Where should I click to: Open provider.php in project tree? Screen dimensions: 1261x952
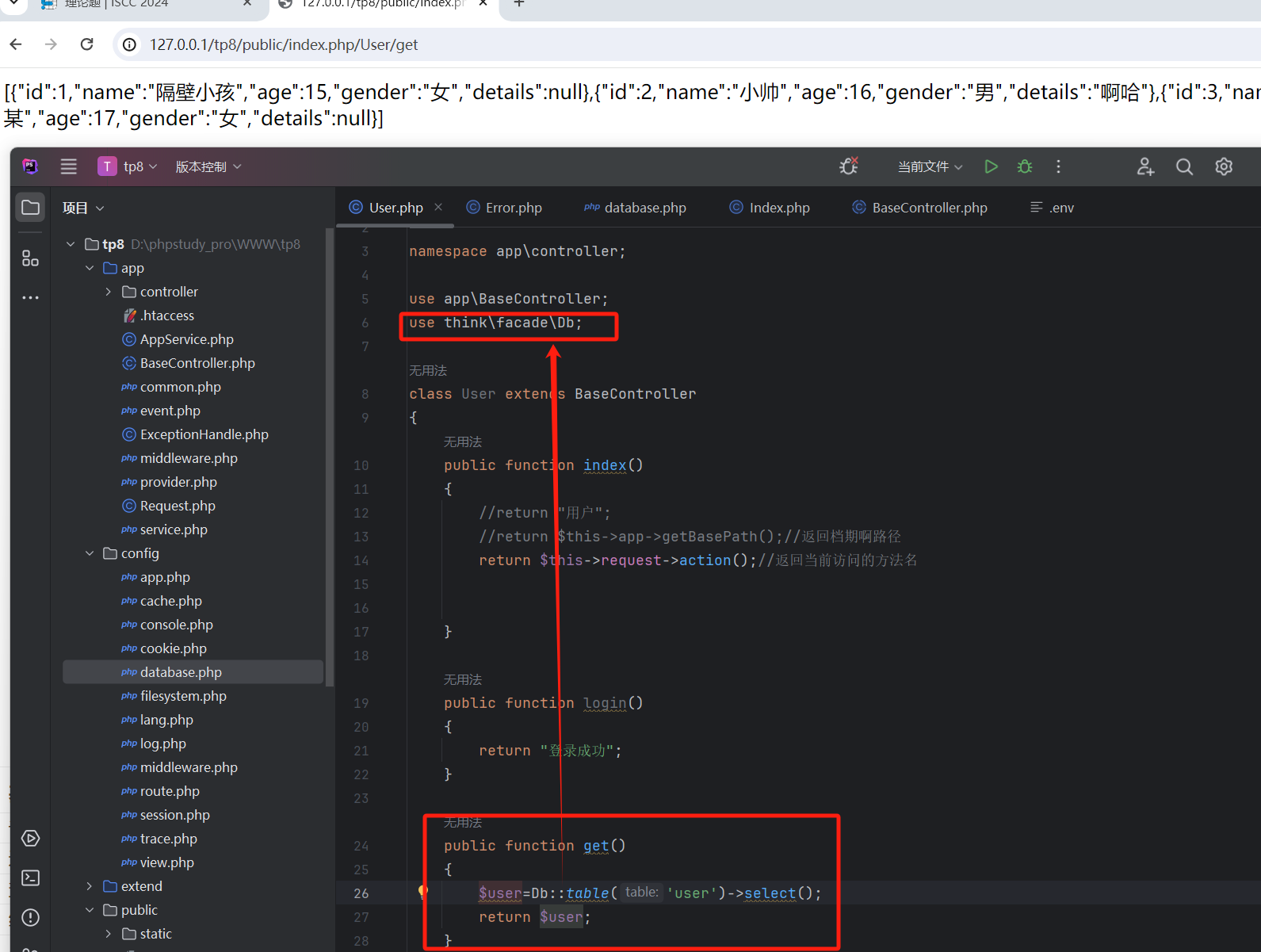click(x=169, y=482)
